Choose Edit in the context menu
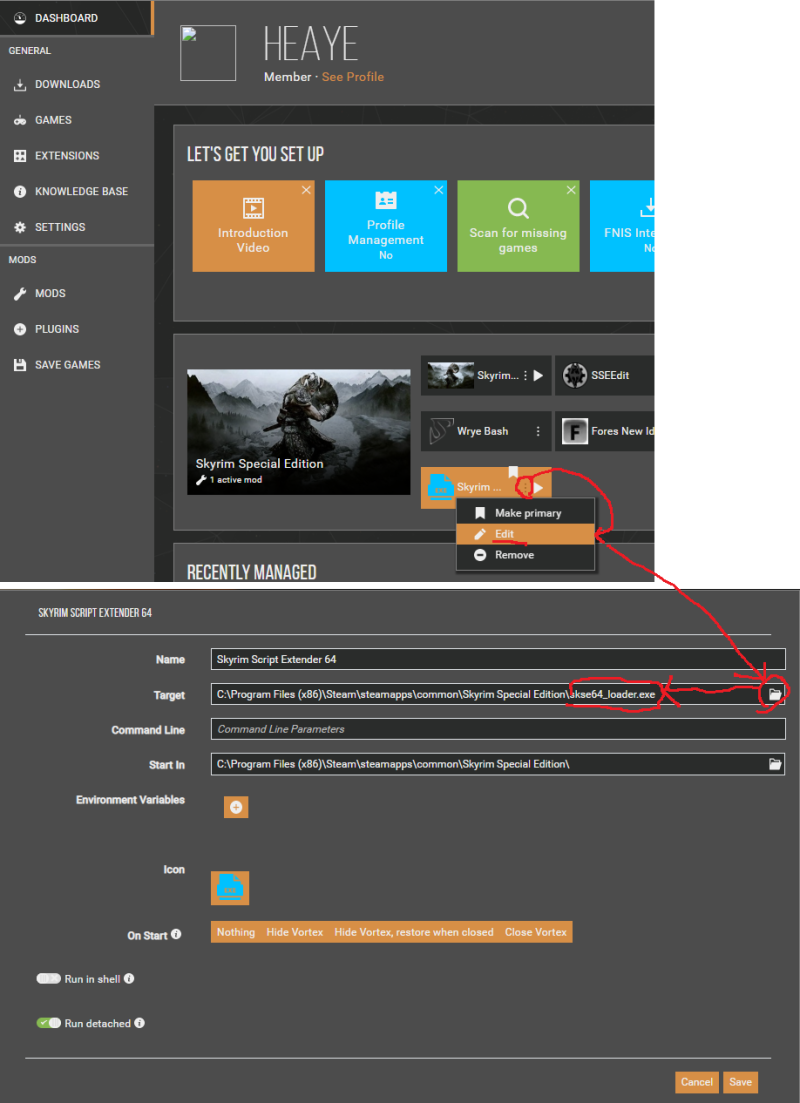 pyautogui.click(x=525, y=534)
